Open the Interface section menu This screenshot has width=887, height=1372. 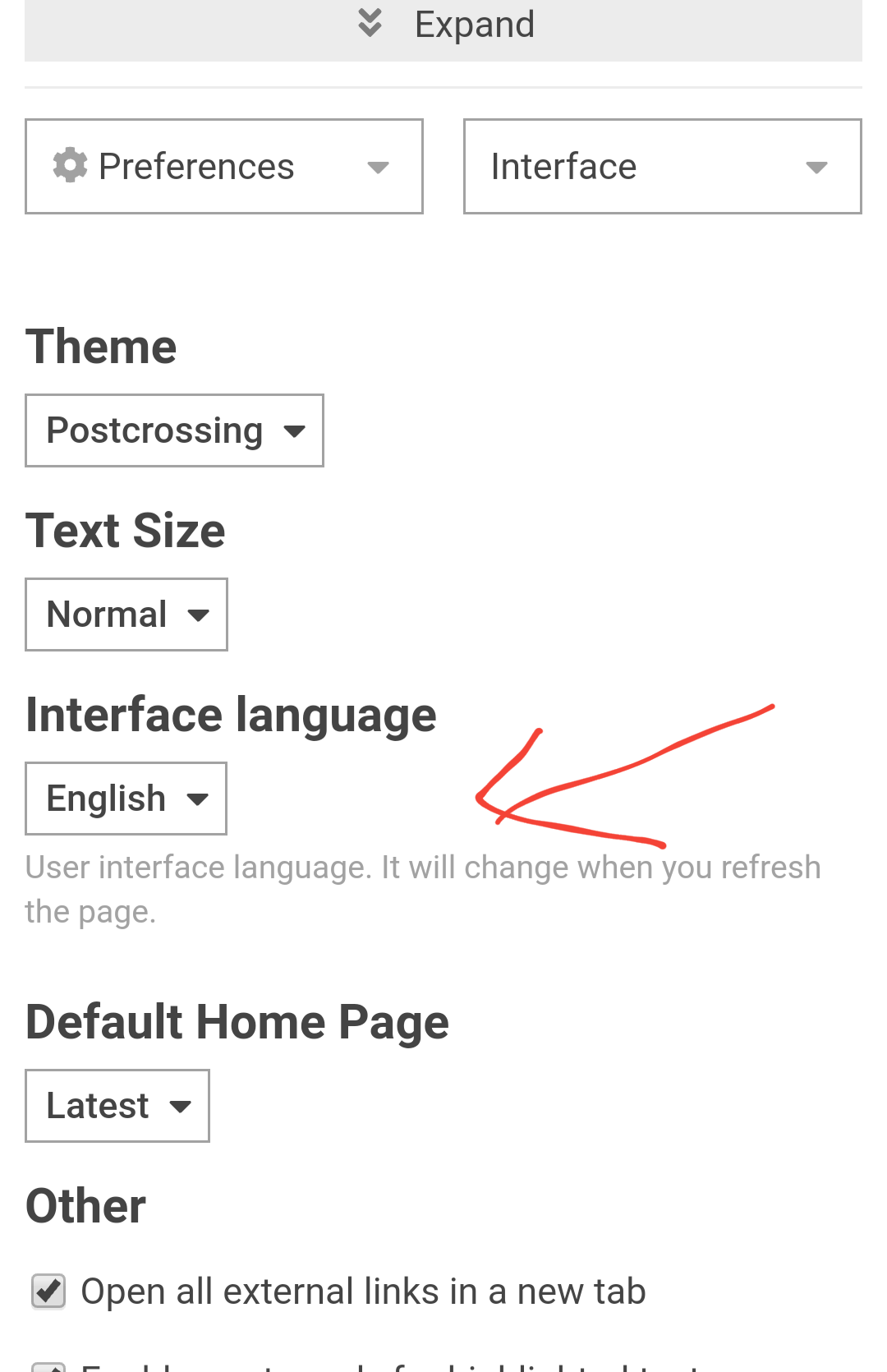[663, 167]
